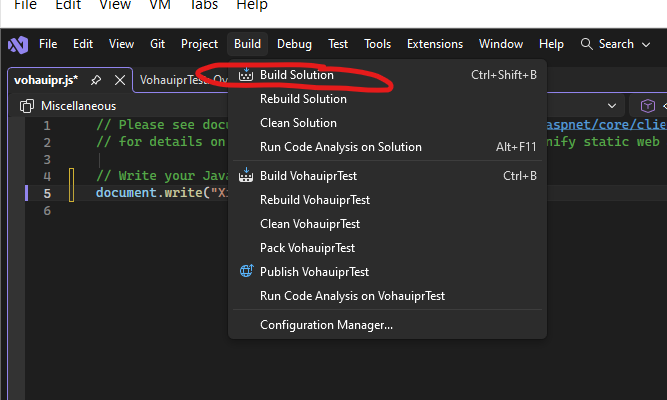Expand the navigation dropdown chevron beside cube icon
This screenshot has height=400, width=667.
coord(612,106)
